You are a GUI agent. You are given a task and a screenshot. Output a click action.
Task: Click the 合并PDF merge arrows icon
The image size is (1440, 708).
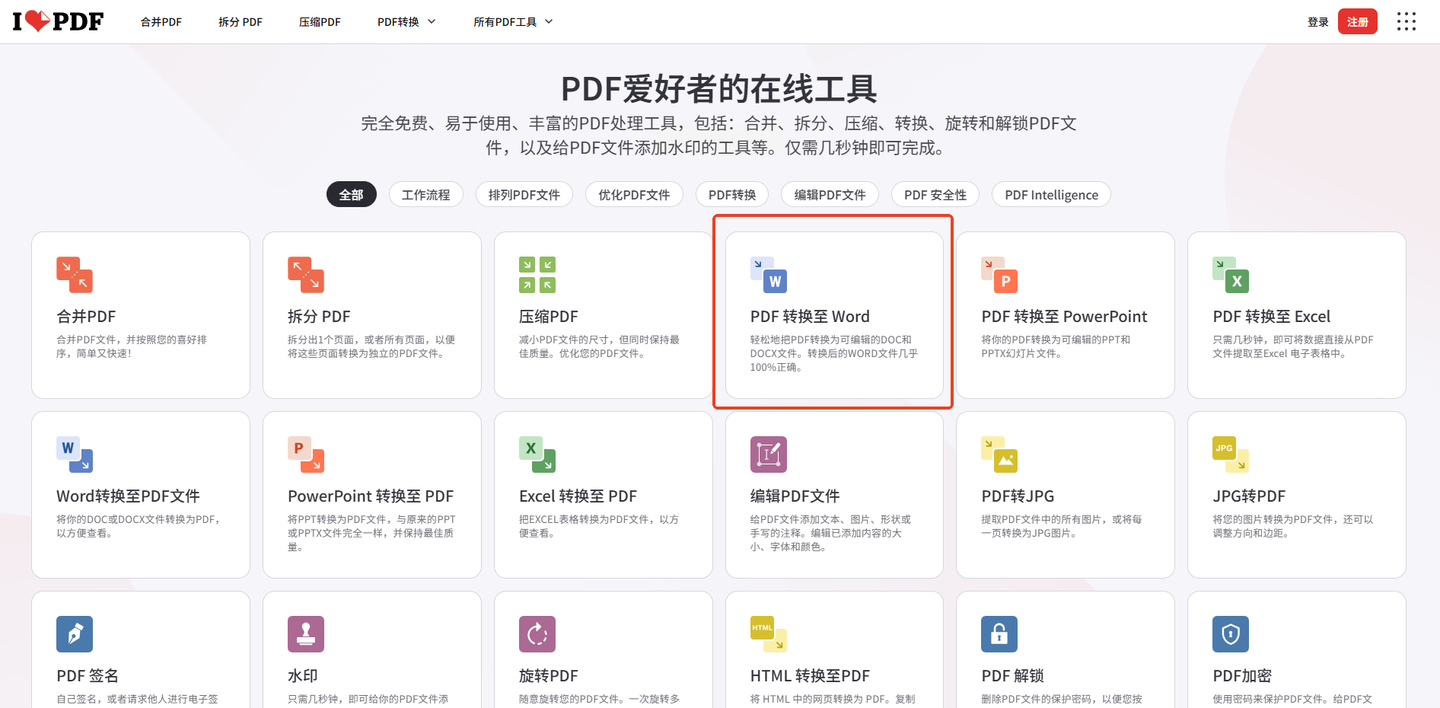click(x=74, y=274)
